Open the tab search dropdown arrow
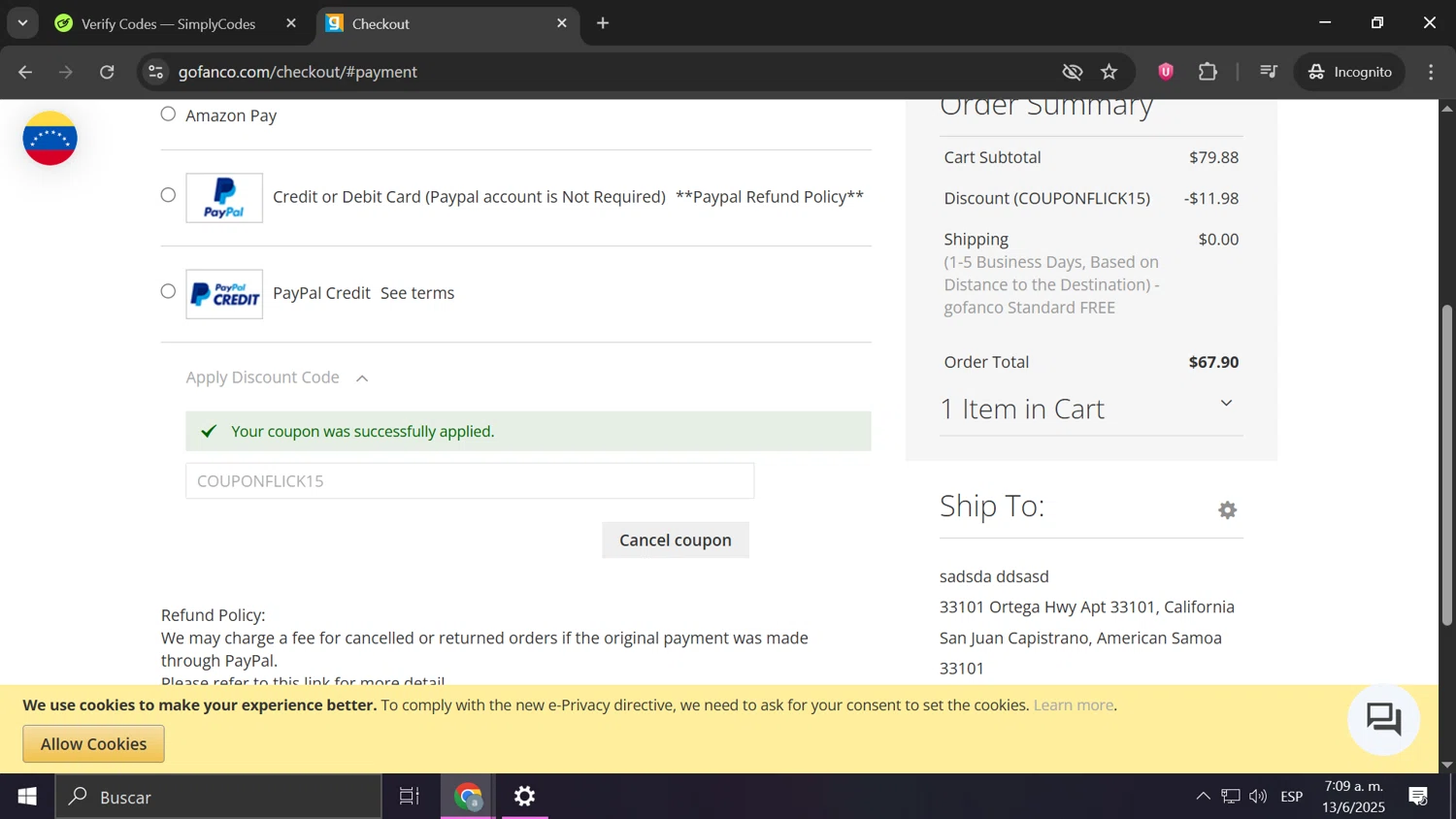Screen dimensions: 1456x819 pyautogui.click(x=22, y=23)
